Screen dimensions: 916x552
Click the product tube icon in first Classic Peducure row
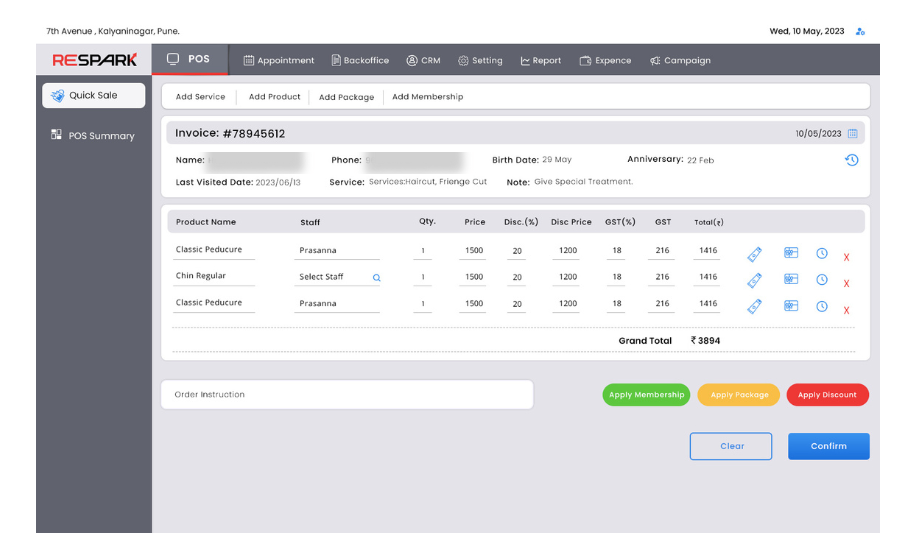click(x=754, y=254)
